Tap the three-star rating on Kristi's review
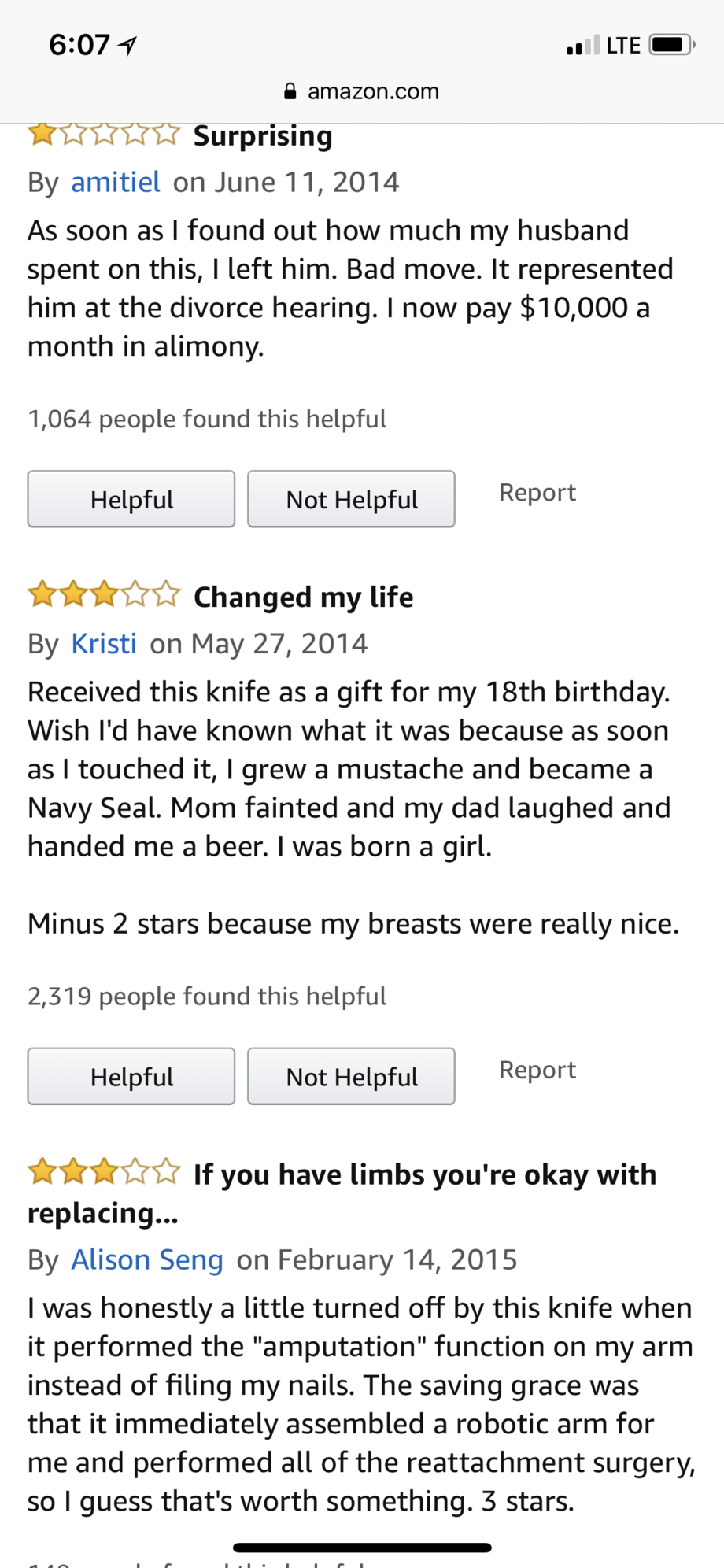Image resolution: width=724 pixels, height=1568 pixels. point(104,594)
